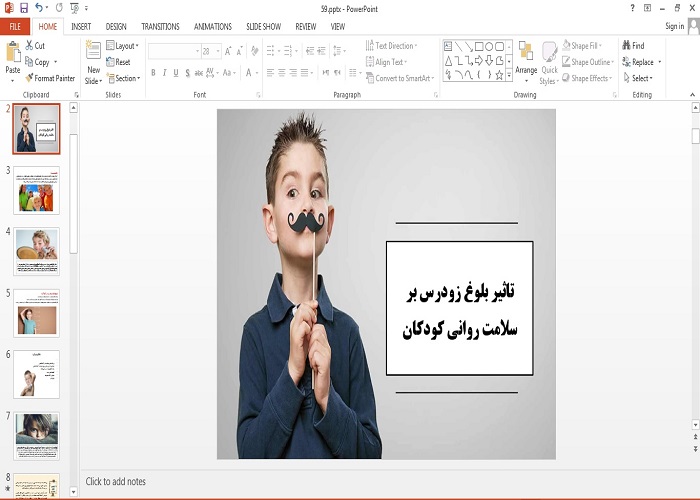Select slide 3 thumbnail

pos(36,190)
